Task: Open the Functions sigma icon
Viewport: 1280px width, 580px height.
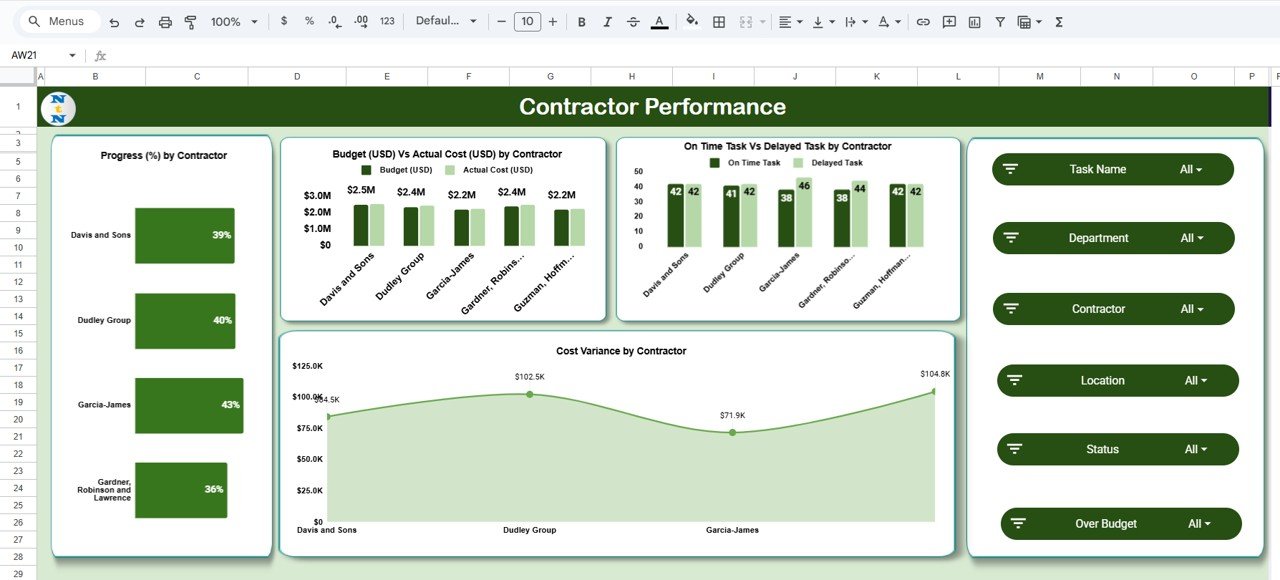Action: [1058, 21]
